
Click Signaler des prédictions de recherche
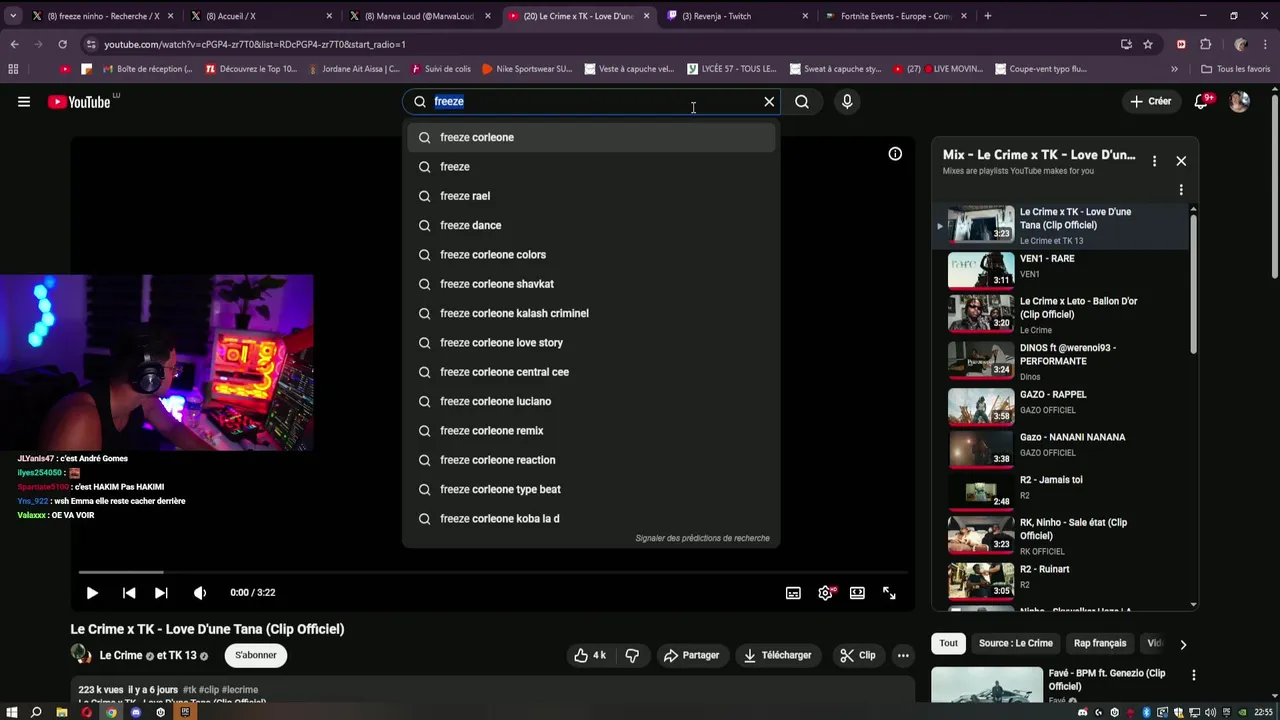702,538
